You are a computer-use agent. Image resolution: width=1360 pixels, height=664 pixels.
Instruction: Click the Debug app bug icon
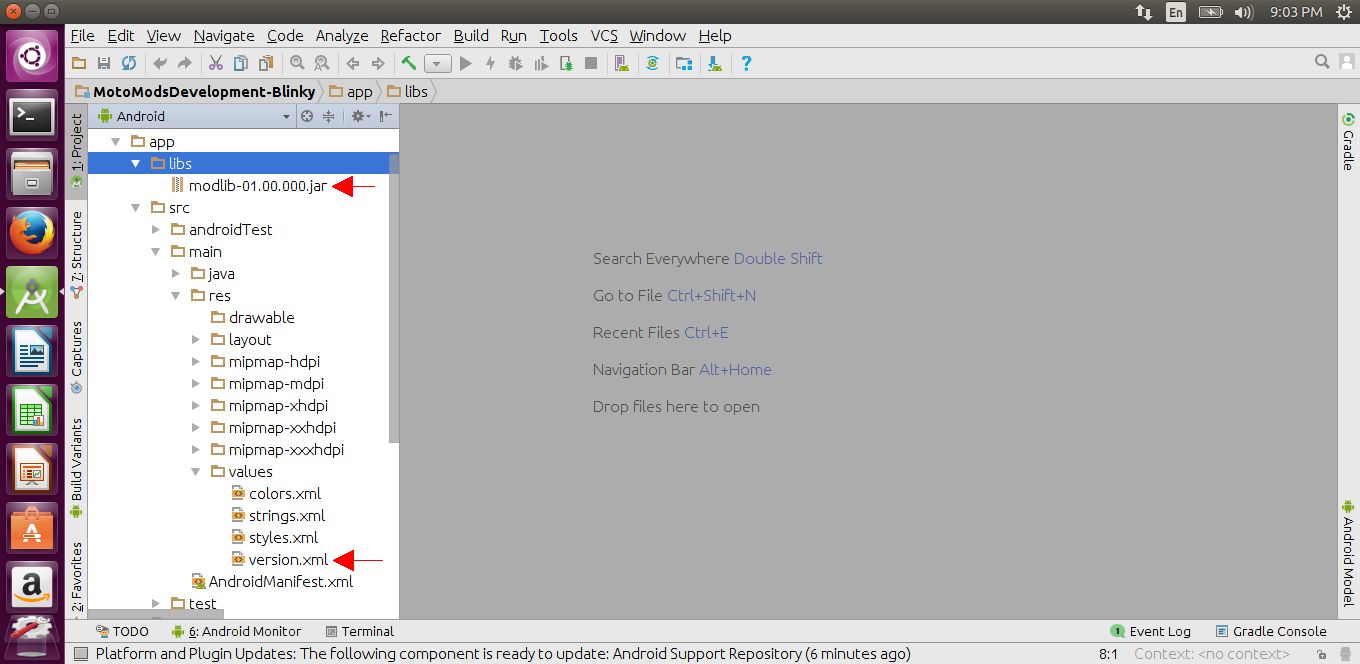click(515, 63)
